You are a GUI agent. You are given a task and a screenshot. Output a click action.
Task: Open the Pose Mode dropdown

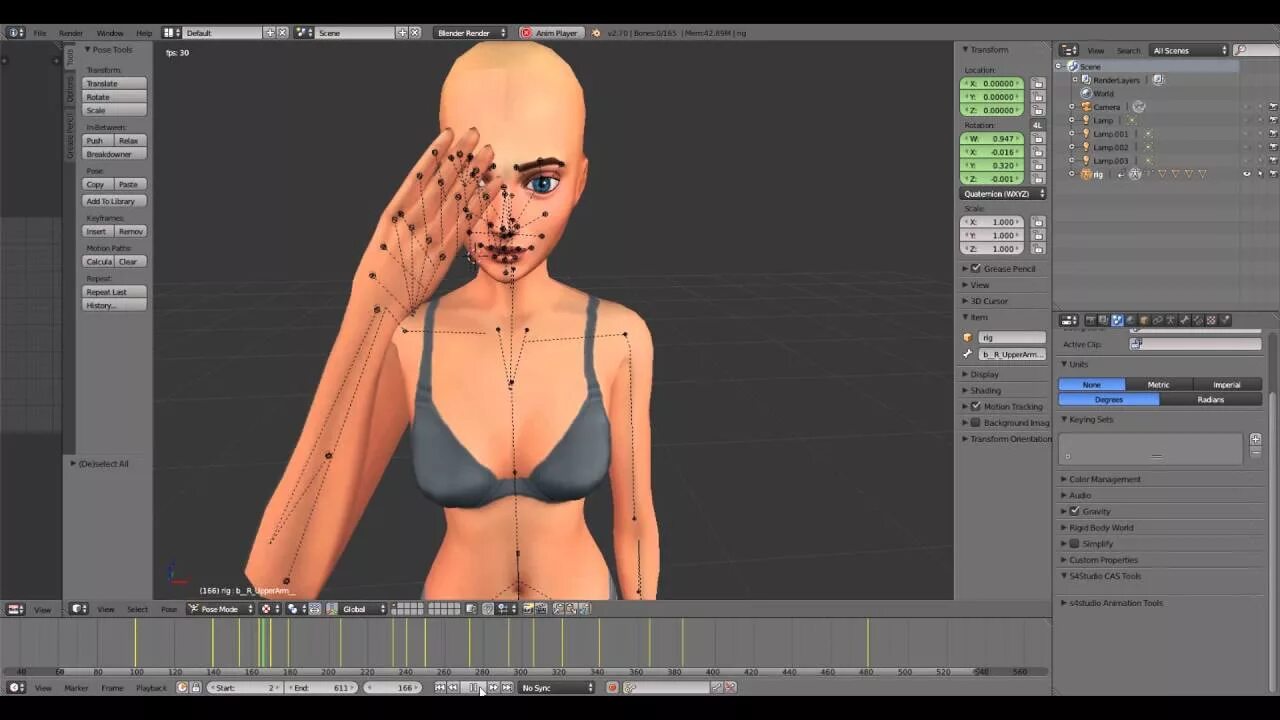coord(221,609)
